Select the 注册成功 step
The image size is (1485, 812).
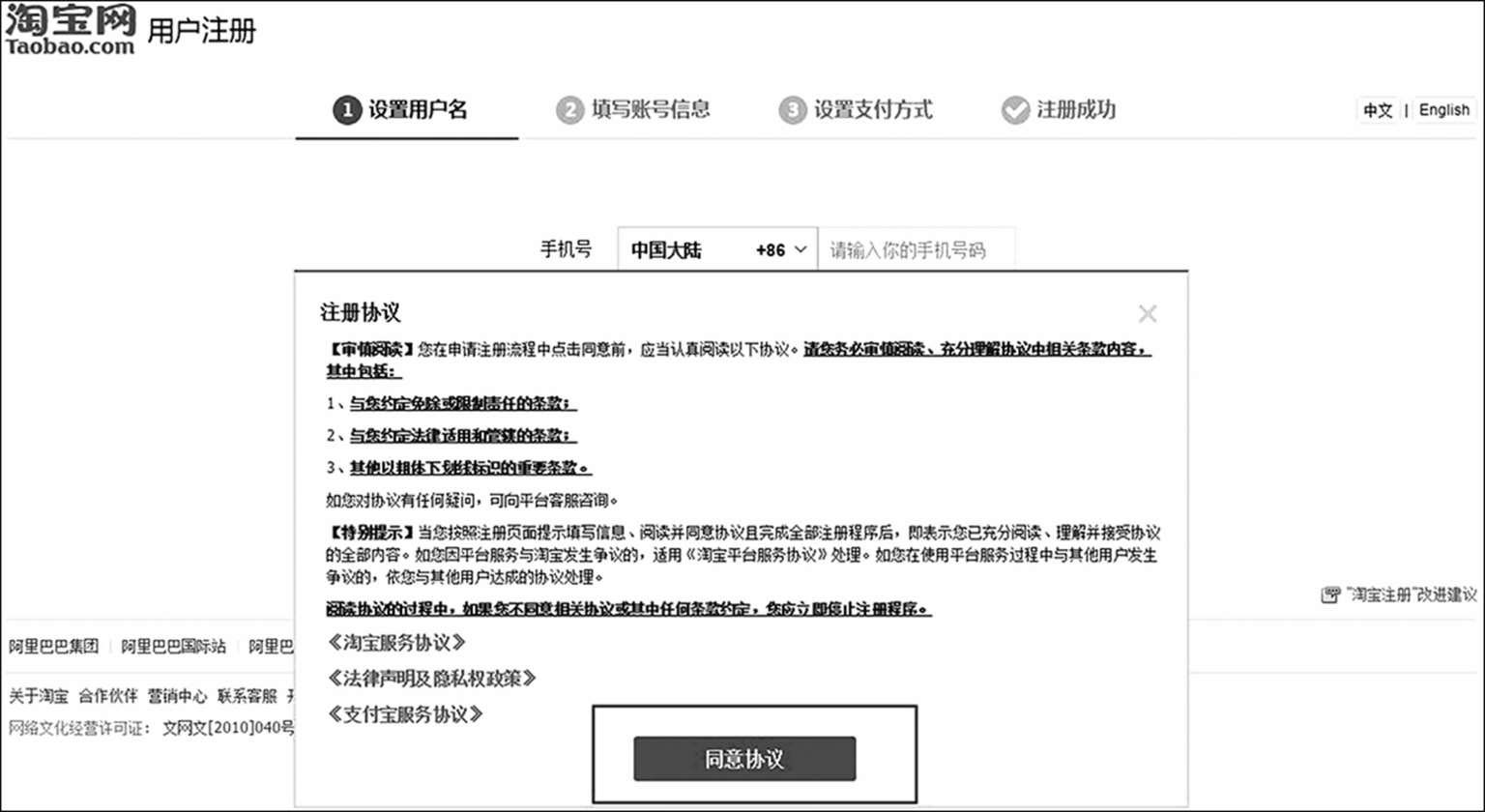tap(1059, 110)
